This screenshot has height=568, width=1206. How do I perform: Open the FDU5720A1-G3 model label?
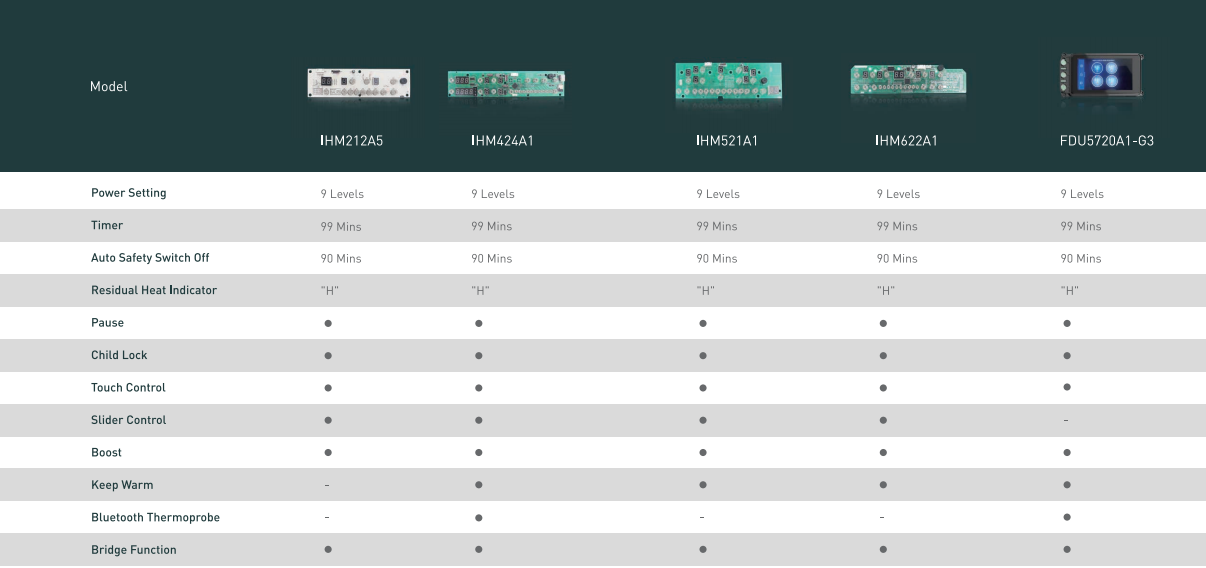point(1107,141)
